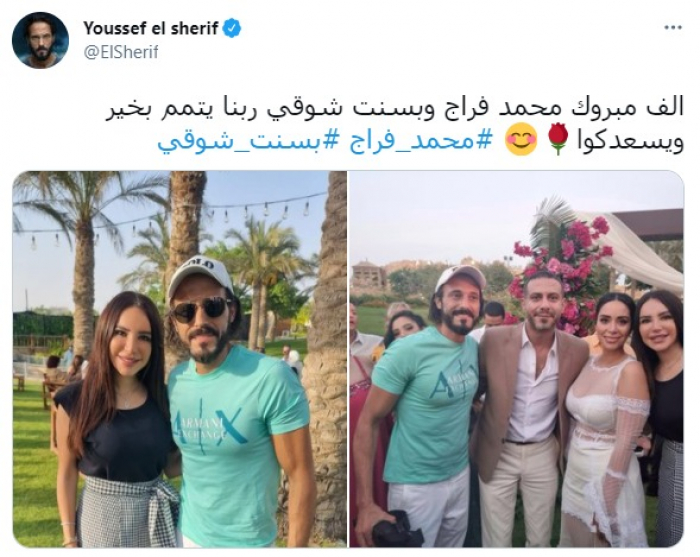Open the @ElSherif handle link
The image size is (700, 557).
(121, 52)
